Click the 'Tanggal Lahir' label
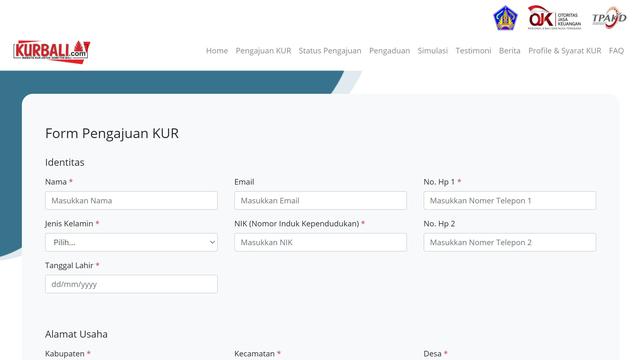 tap(69, 265)
